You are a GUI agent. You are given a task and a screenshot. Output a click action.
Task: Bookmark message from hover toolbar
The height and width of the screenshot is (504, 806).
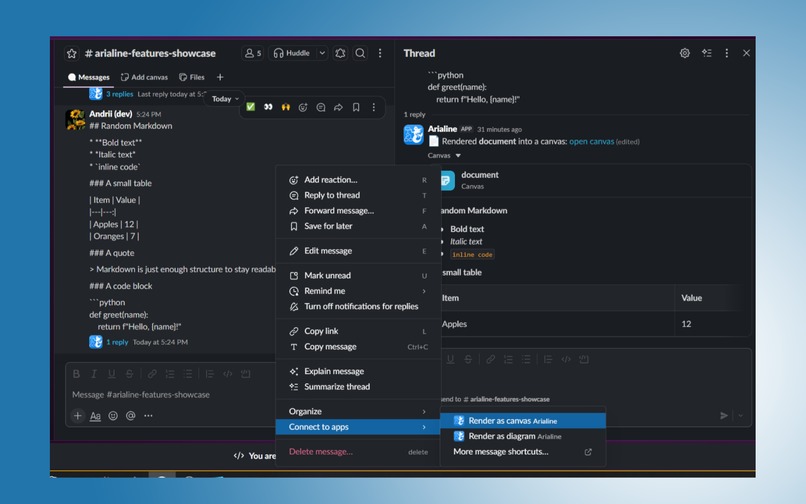click(x=356, y=107)
